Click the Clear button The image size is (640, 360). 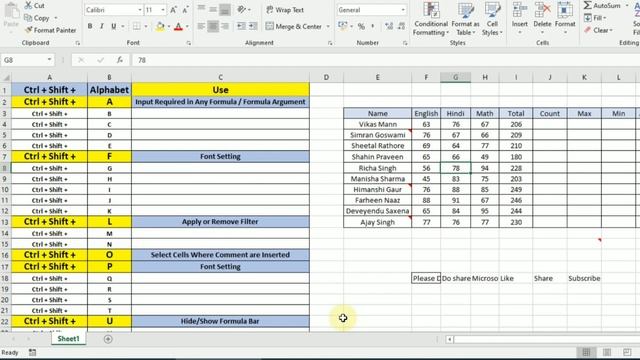coord(598,30)
